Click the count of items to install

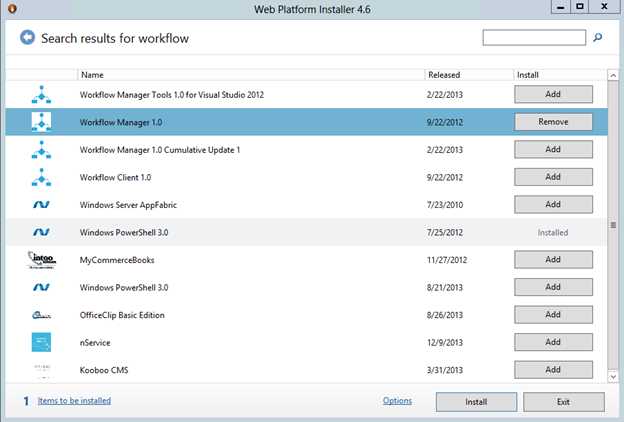coord(26,401)
